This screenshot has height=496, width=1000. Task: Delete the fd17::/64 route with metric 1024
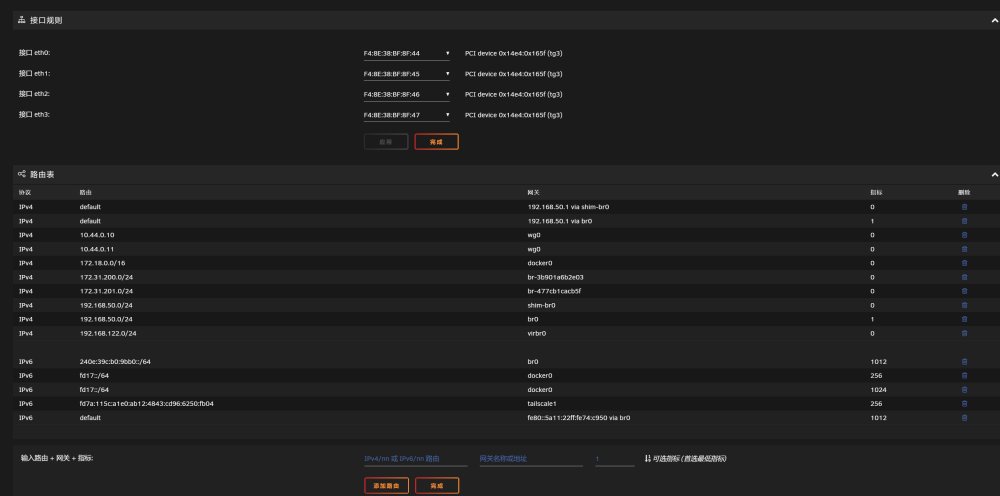(964, 390)
